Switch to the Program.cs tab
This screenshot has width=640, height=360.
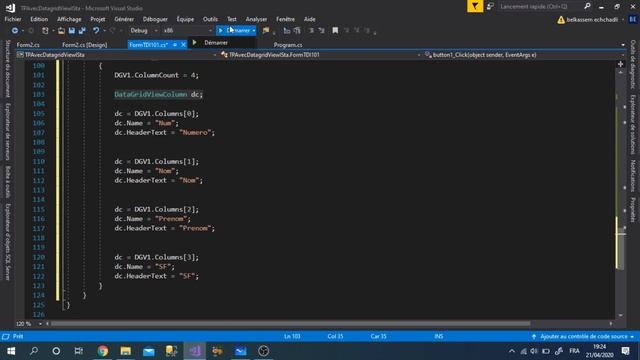tap(288, 45)
